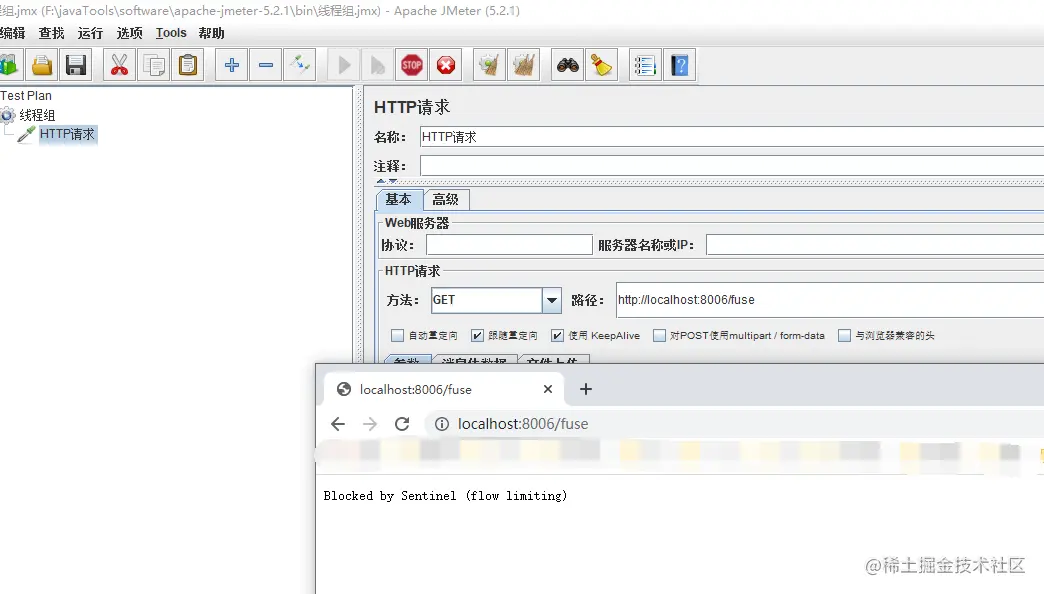Click the Paste clipboard icon
Image resolution: width=1044 pixels, height=594 pixels.
[188, 65]
